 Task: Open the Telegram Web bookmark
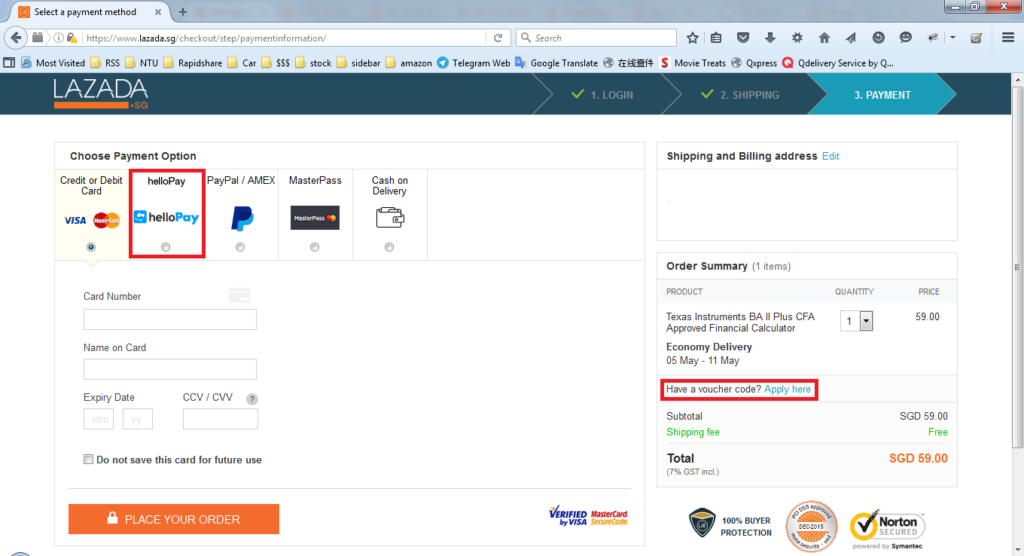pyautogui.click(x=473, y=63)
